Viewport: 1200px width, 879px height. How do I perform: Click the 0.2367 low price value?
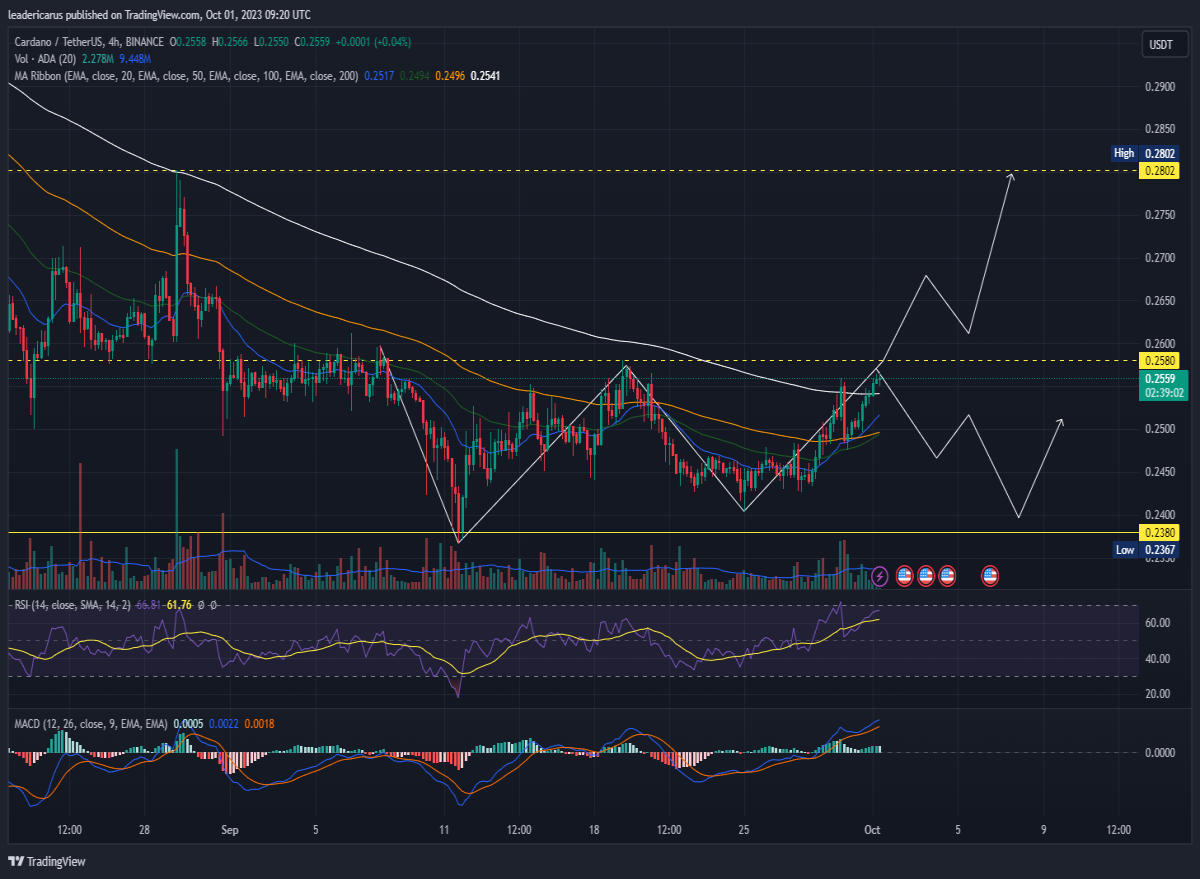coord(1160,549)
